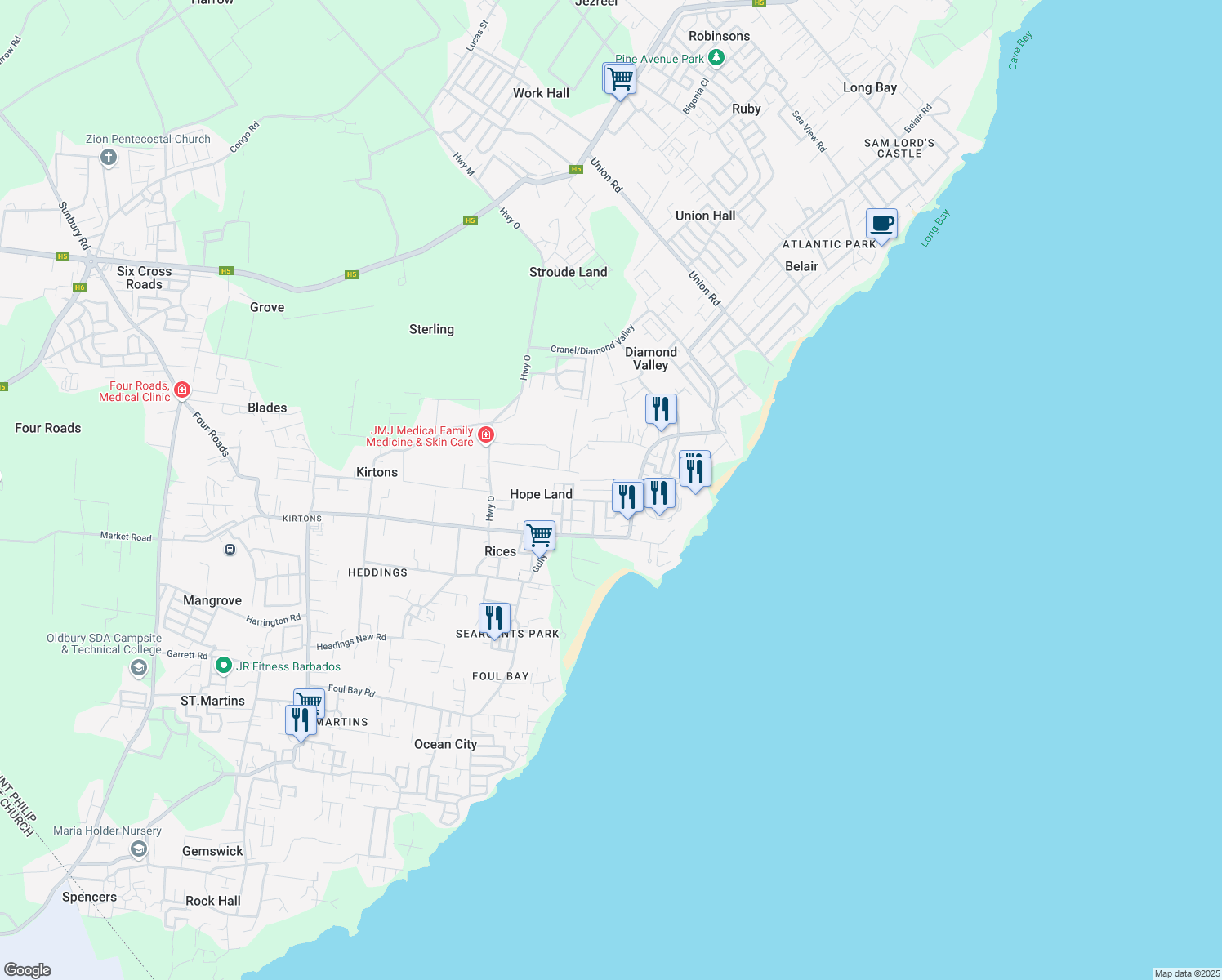This screenshot has width=1222, height=980.
Task: Click the Work Hall place label
Action: [541, 93]
